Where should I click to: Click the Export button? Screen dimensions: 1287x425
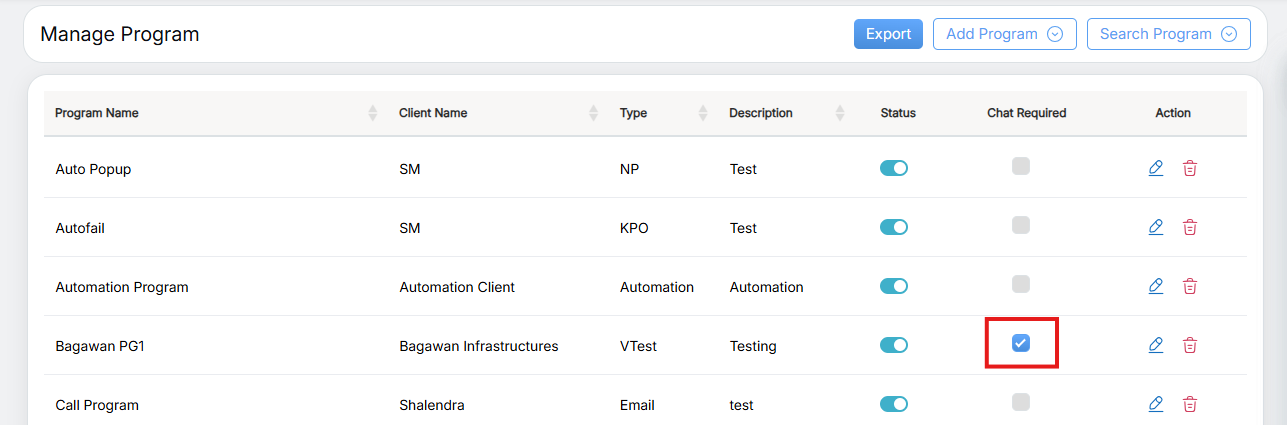point(888,34)
